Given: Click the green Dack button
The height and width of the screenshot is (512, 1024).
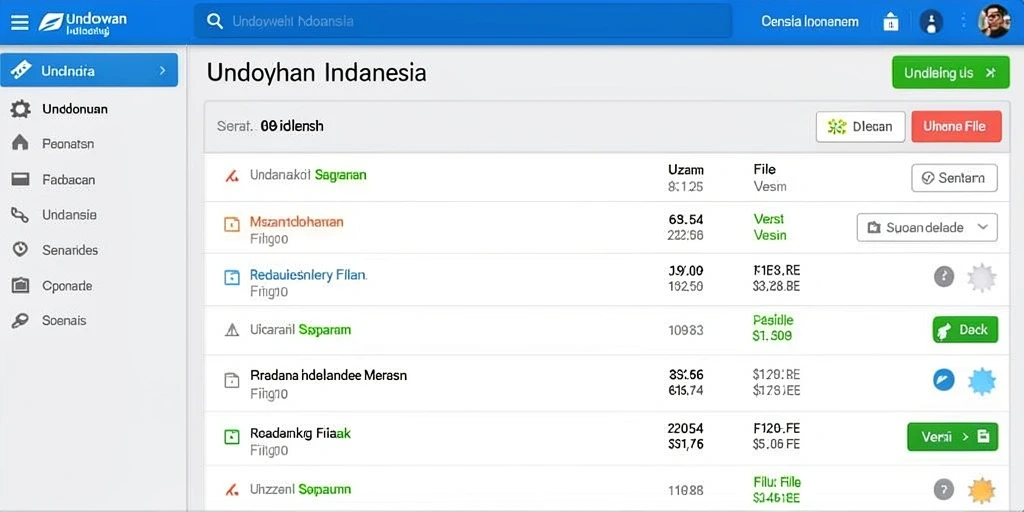Looking at the screenshot, I should [x=965, y=330].
